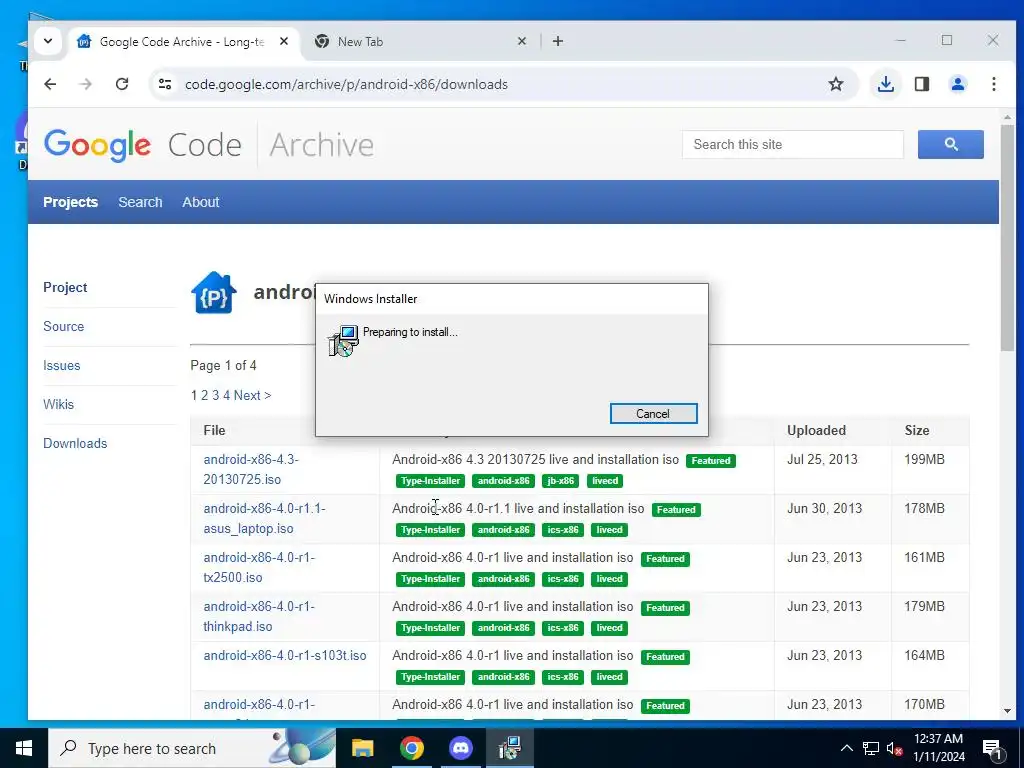Select the Google Code Archive tab
Viewport: 1024px width, 768px height.
[x=183, y=41]
